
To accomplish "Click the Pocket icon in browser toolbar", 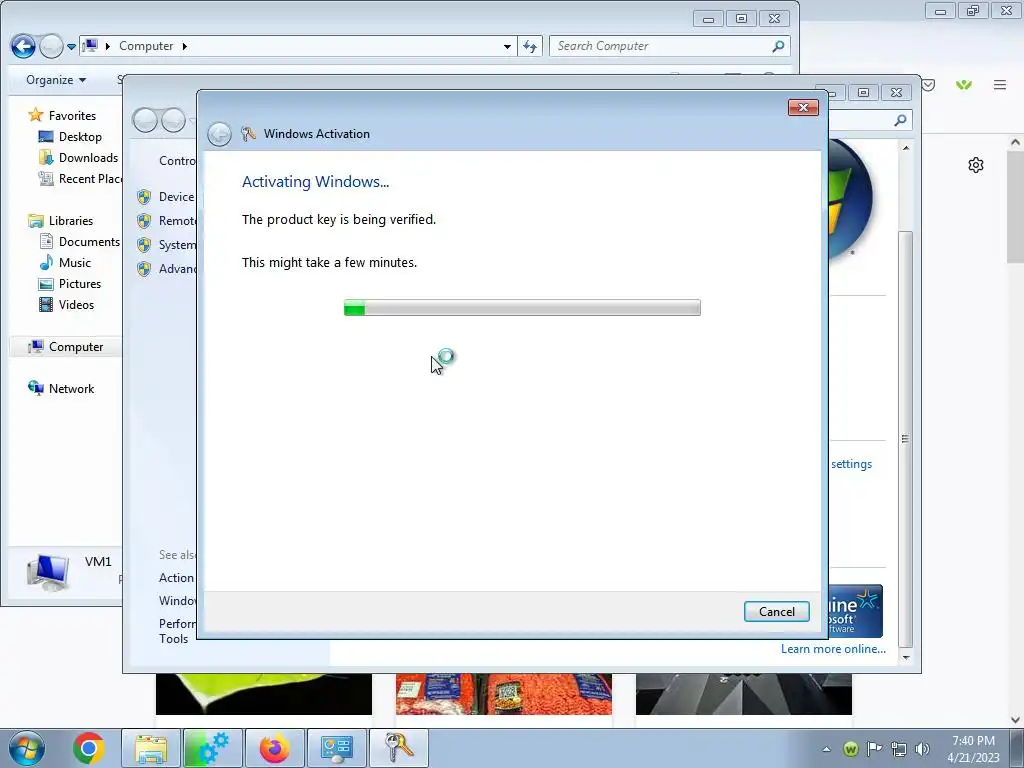I will point(928,85).
